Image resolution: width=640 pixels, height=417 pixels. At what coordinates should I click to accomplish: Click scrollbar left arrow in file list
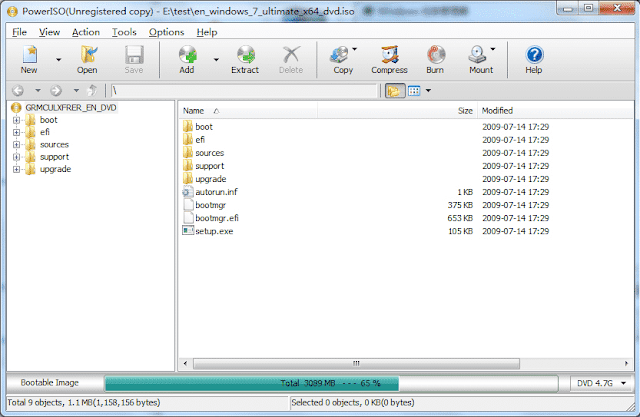point(185,363)
